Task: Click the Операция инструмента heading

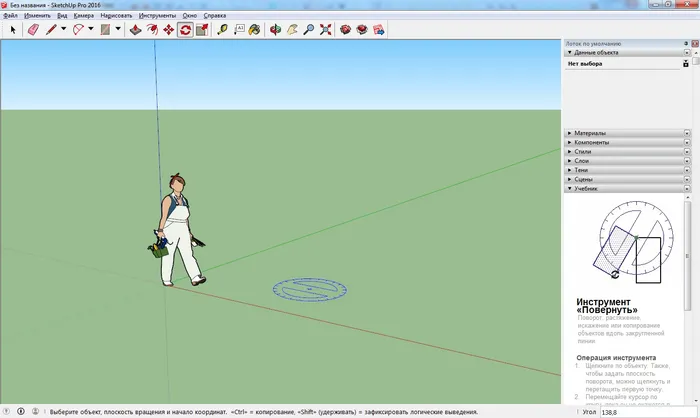Action: click(x=616, y=358)
